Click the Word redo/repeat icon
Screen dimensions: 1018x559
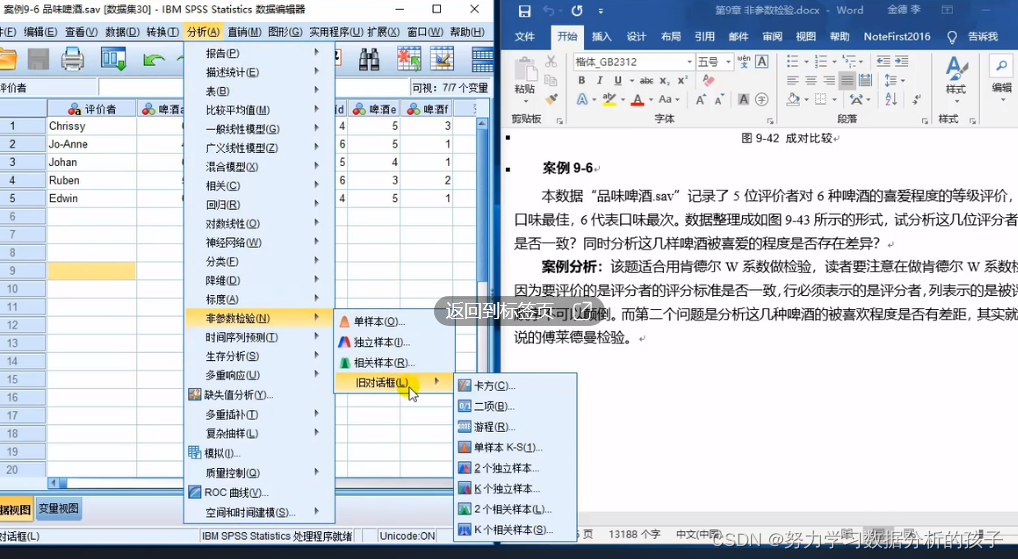point(577,10)
